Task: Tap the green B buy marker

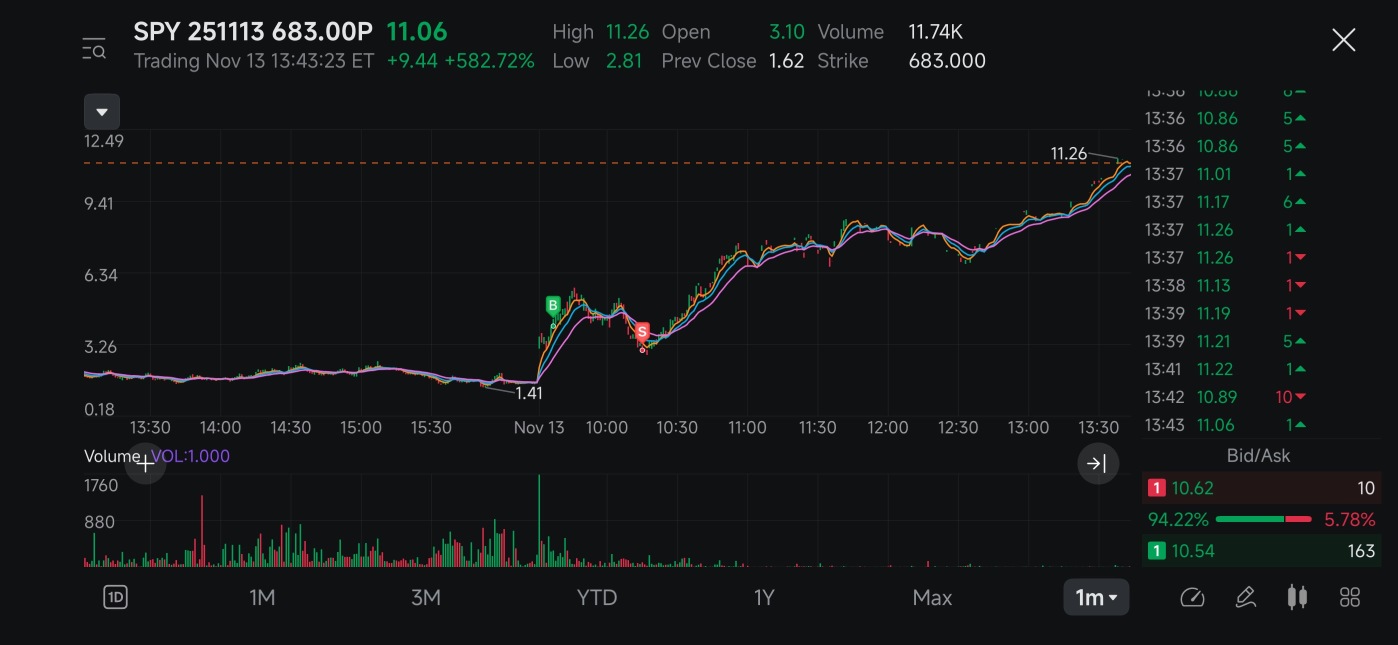Action: [553, 306]
